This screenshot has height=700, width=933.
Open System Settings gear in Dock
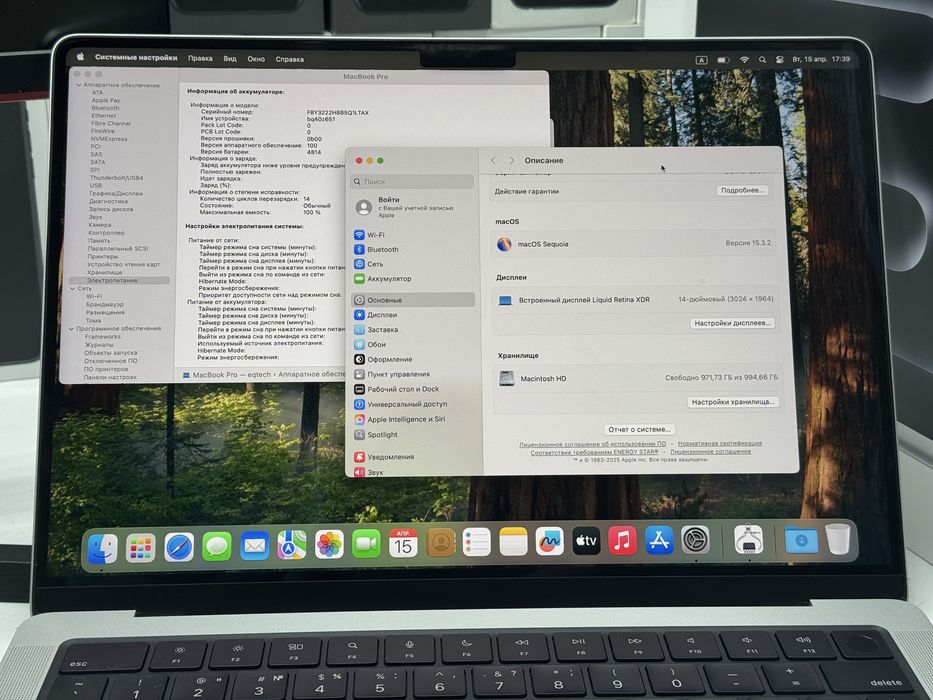tap(695, 540)
